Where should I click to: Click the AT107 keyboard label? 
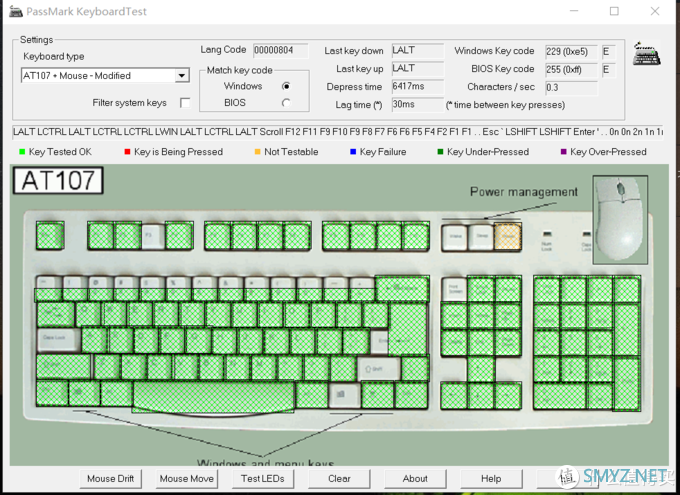point(58,180)
